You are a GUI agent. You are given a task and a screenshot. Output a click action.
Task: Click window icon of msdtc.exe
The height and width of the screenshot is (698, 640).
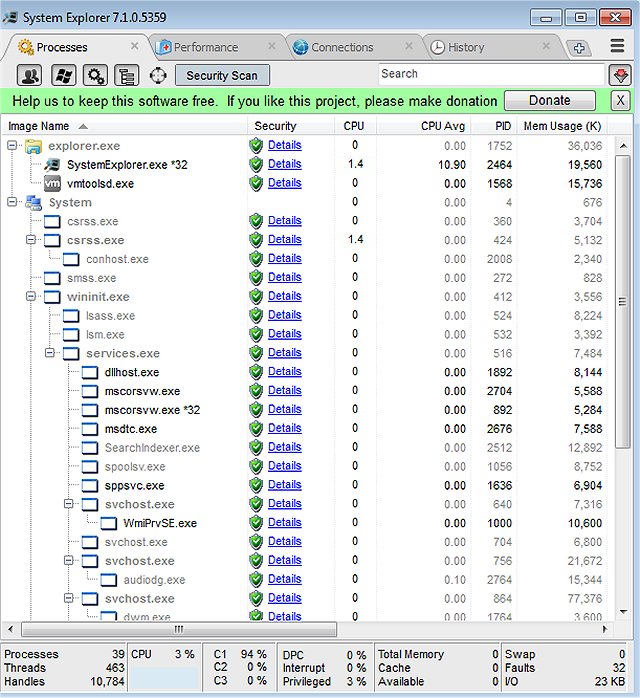click(89, 429)
